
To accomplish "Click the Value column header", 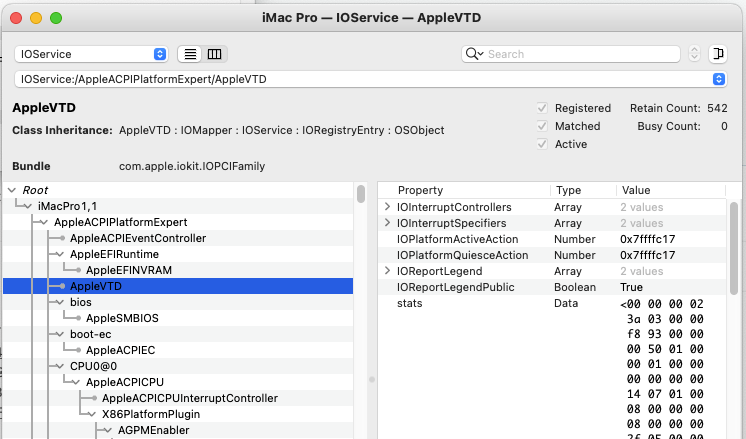I will point(636,190).
